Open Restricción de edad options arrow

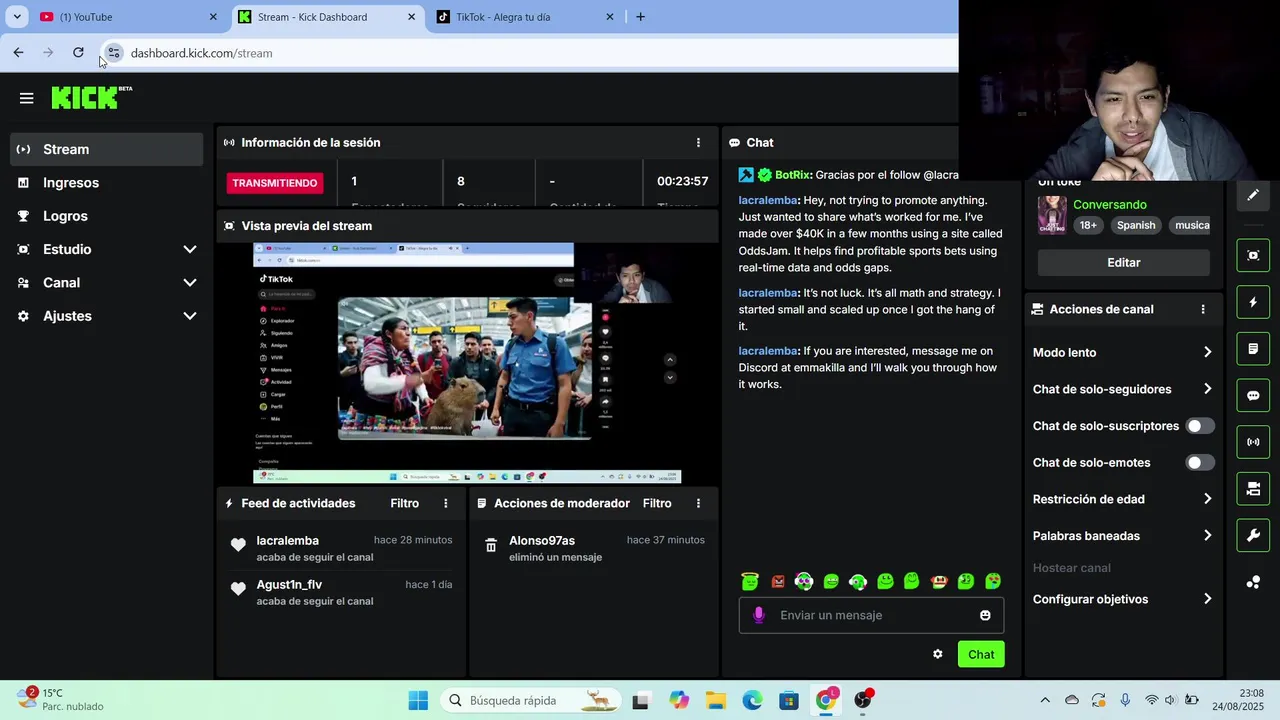1207,499
